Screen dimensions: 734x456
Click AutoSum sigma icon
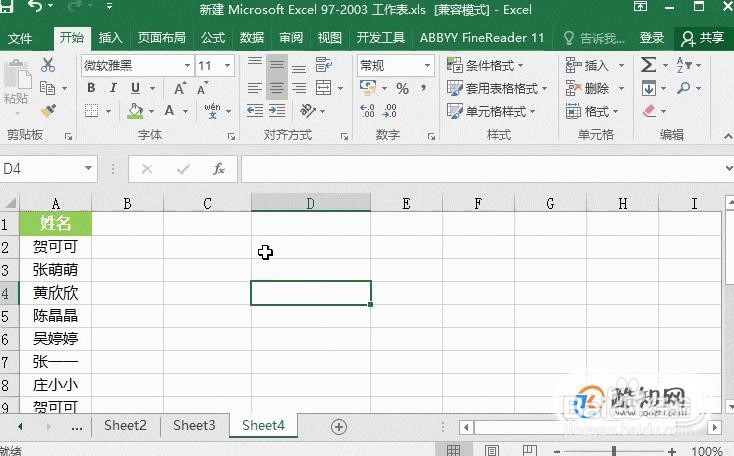tap(648, 65)
